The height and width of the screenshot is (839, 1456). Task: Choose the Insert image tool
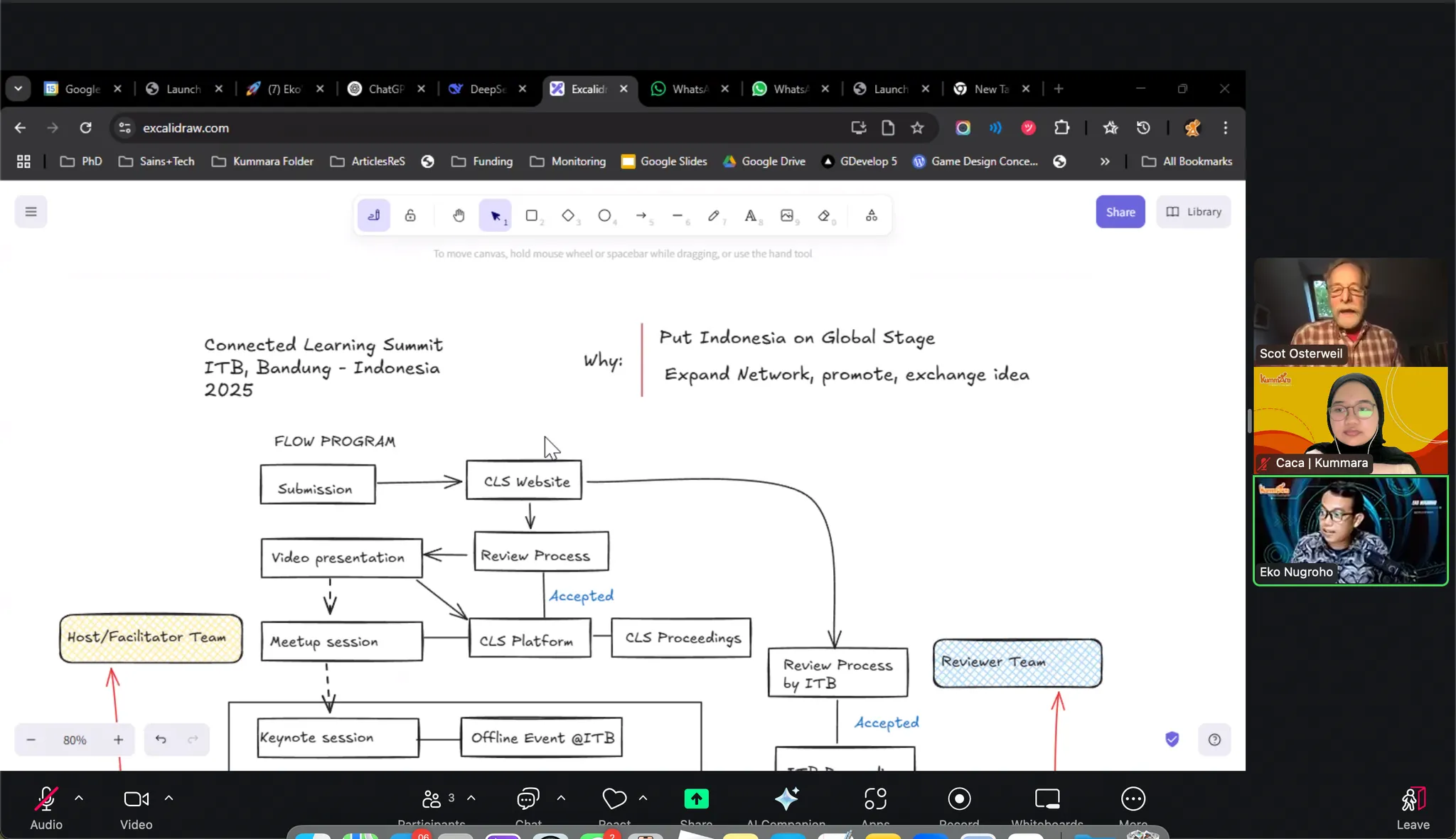(x=787, y=215)
